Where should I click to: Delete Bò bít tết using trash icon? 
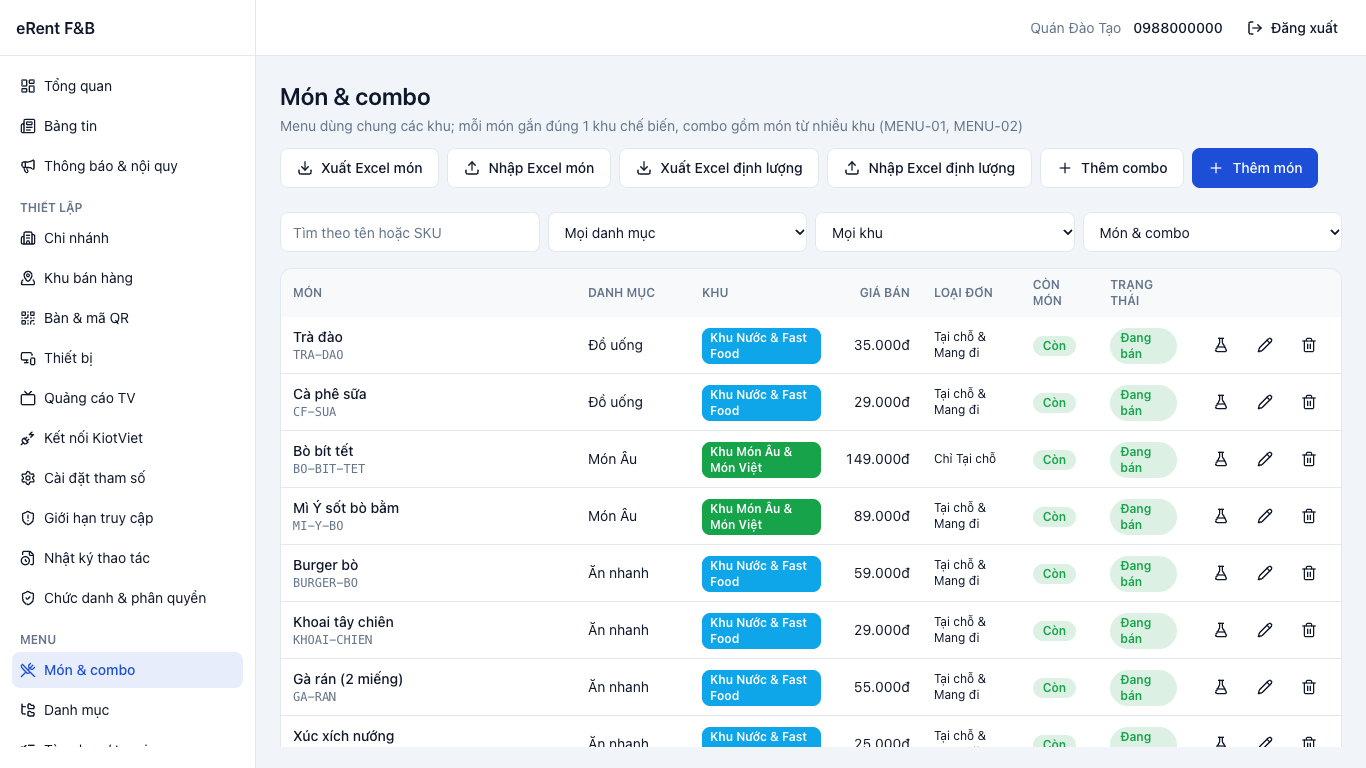click(1309, 459)
